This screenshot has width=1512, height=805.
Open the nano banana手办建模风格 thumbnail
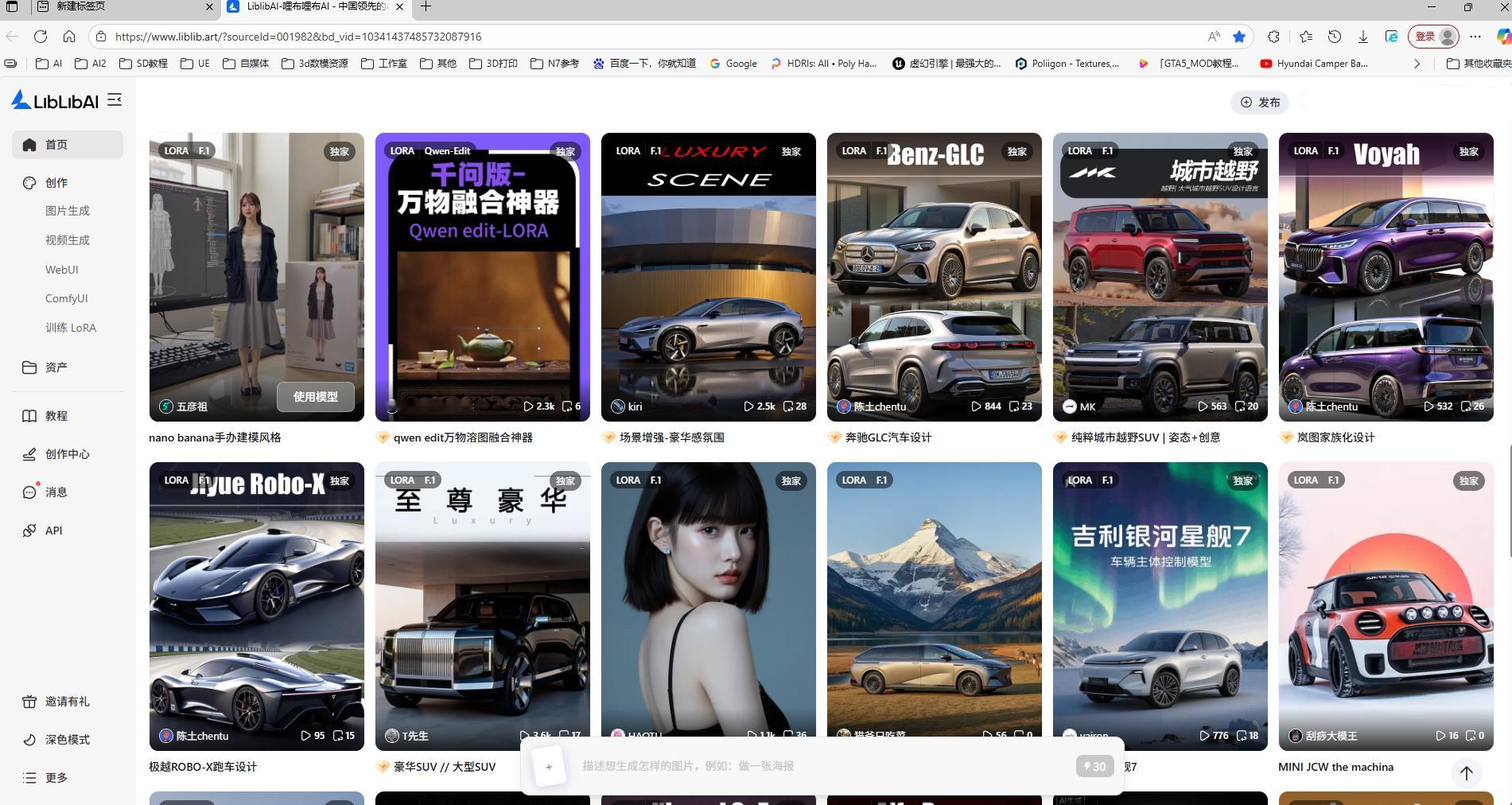[257, 277]
